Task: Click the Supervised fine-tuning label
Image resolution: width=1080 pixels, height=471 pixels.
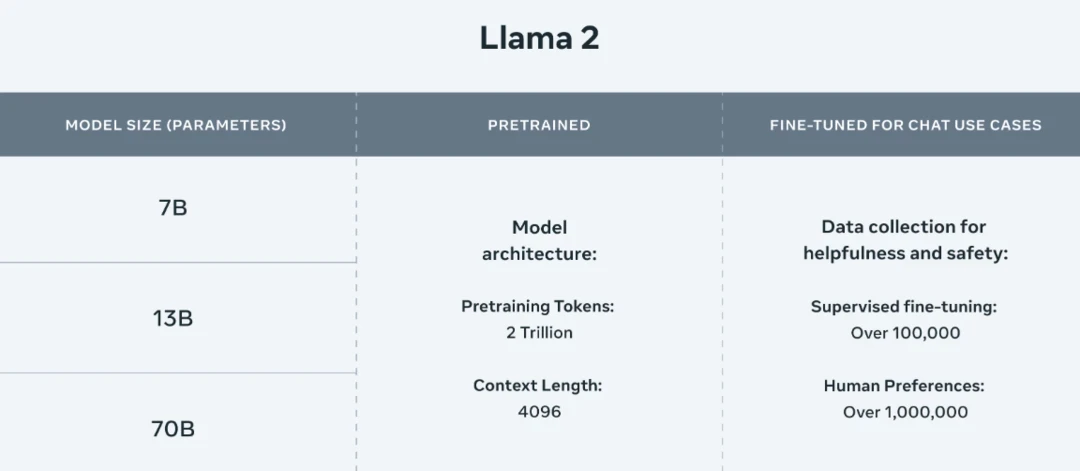Action: click(904, 306)
